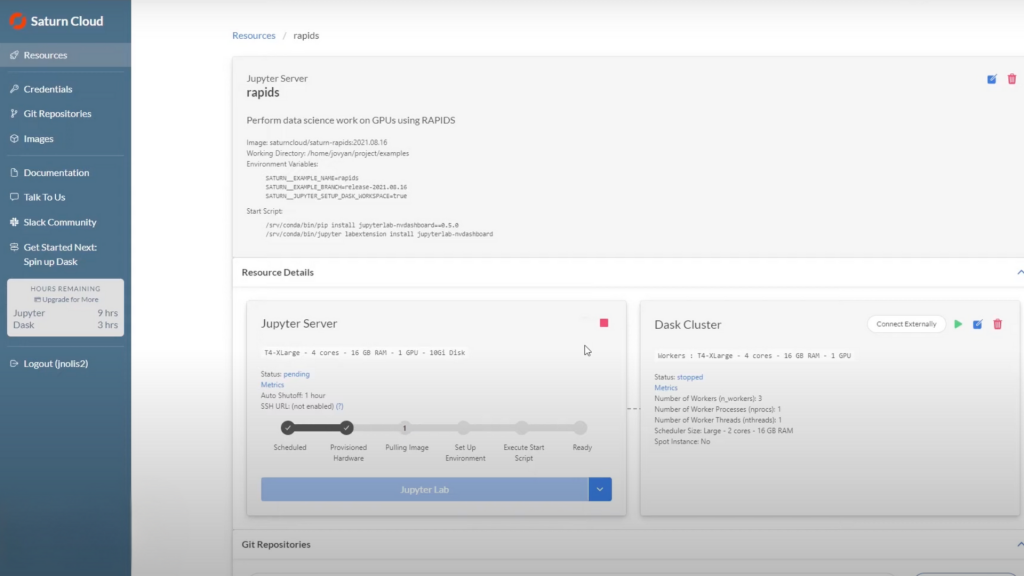This screenshot has height=576, width=1024.
Task: Open Slack Community link
Action: pyautogui.click(x=60, y=222)
